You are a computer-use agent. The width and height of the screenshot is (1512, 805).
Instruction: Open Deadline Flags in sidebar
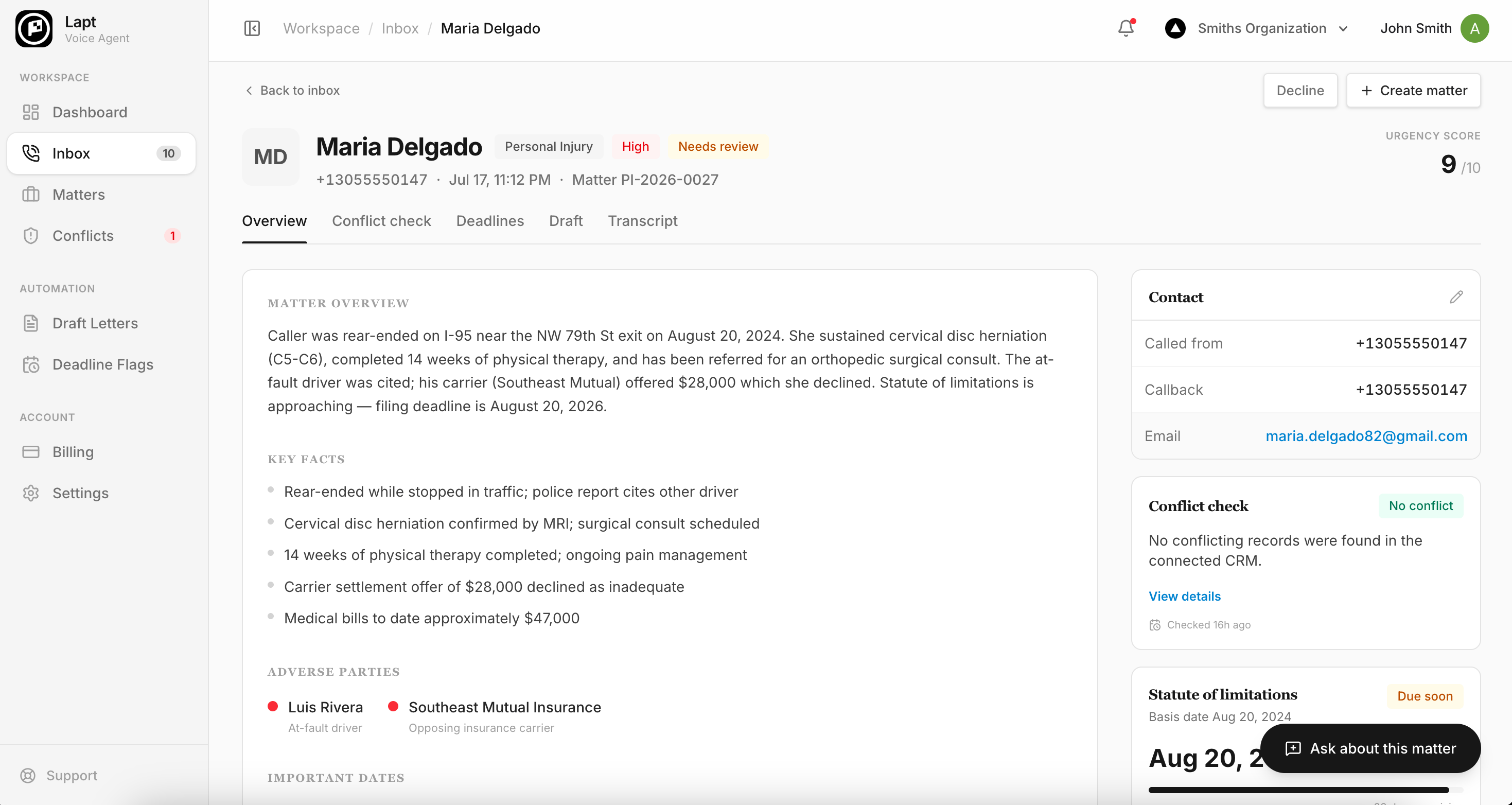coord(101,364)
